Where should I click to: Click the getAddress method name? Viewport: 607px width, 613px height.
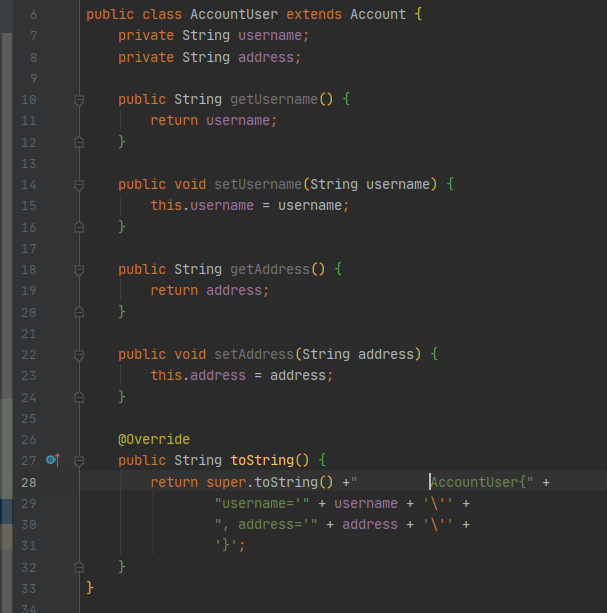270,269
